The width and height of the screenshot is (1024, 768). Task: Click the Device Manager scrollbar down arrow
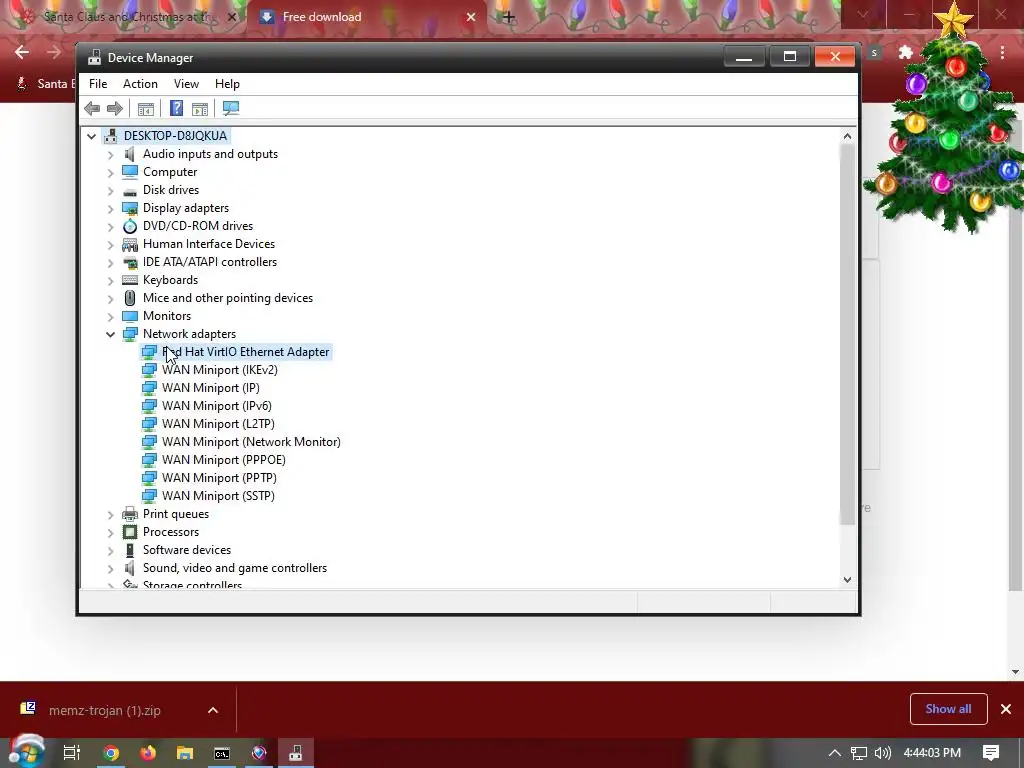point(847,580)
